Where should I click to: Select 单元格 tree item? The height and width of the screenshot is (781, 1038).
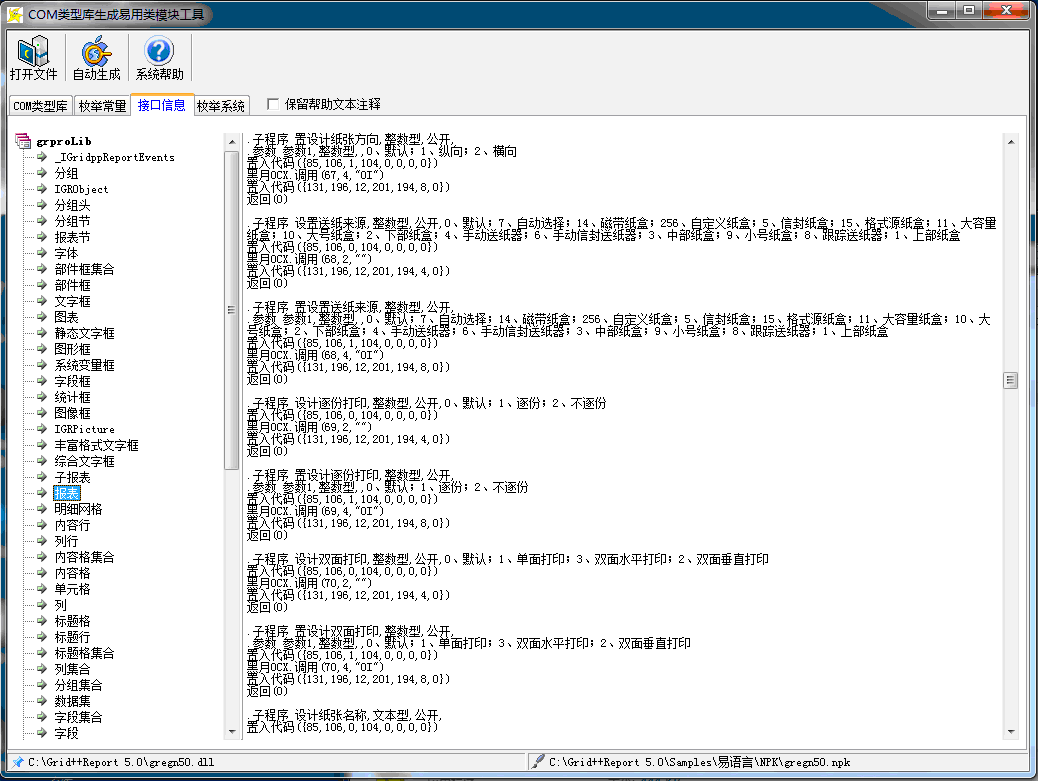pos(72,589)
